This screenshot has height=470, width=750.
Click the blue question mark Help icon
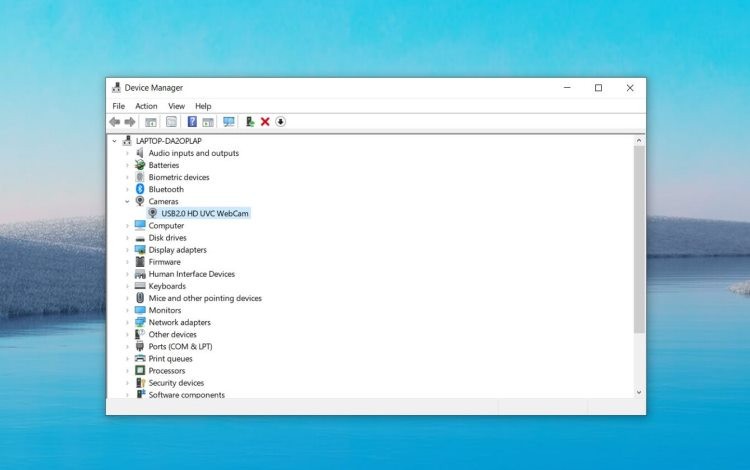(x=192, y=121)
